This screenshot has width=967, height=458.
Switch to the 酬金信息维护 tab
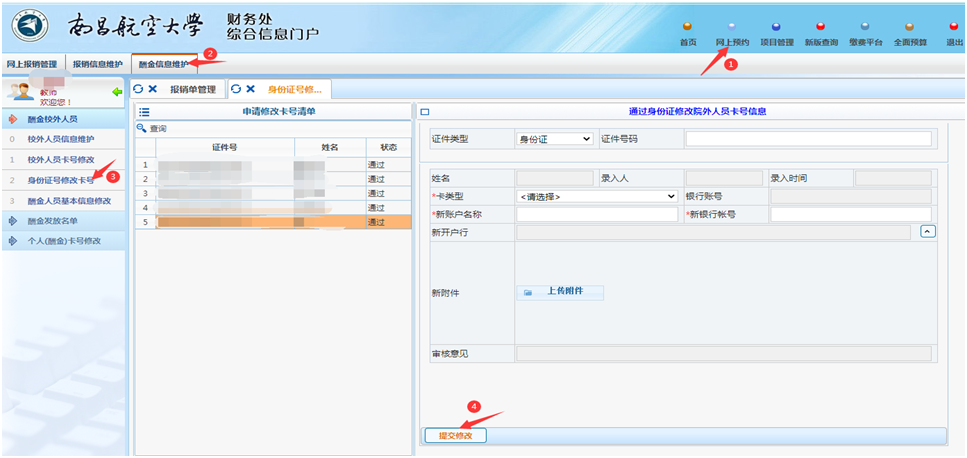click(162, 64)
